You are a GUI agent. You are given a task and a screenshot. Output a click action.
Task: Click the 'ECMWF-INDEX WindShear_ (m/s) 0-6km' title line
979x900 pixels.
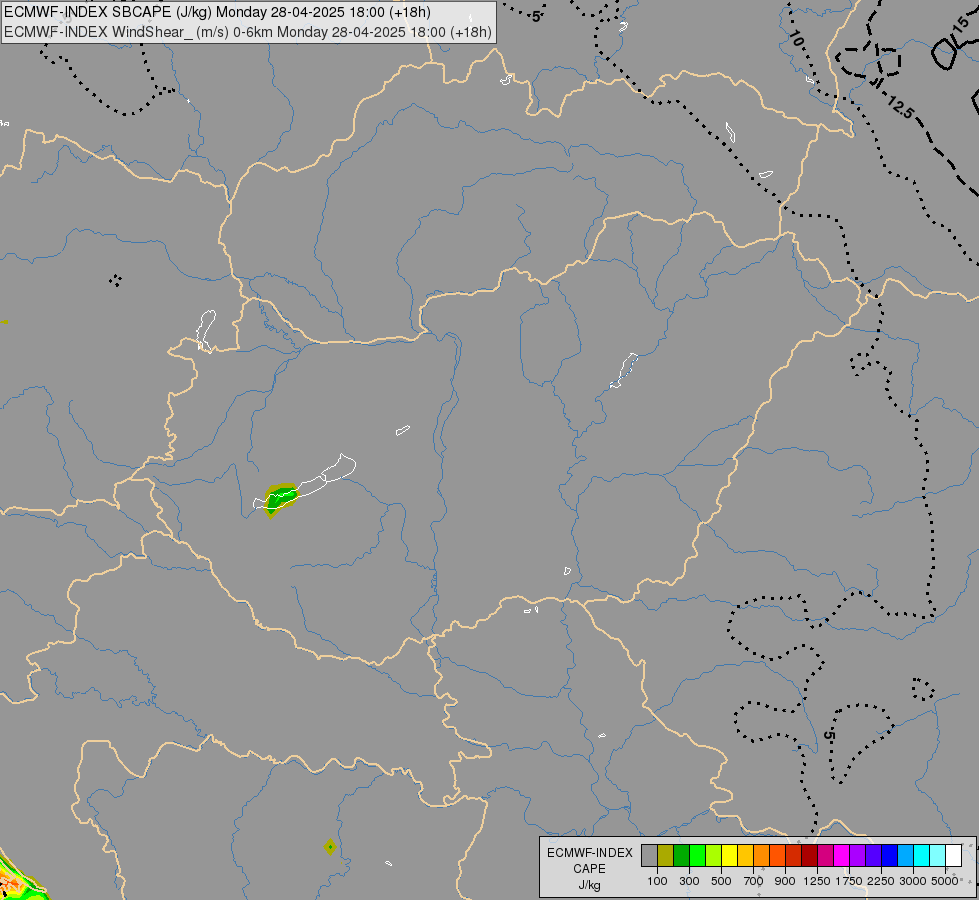(247, 32)
